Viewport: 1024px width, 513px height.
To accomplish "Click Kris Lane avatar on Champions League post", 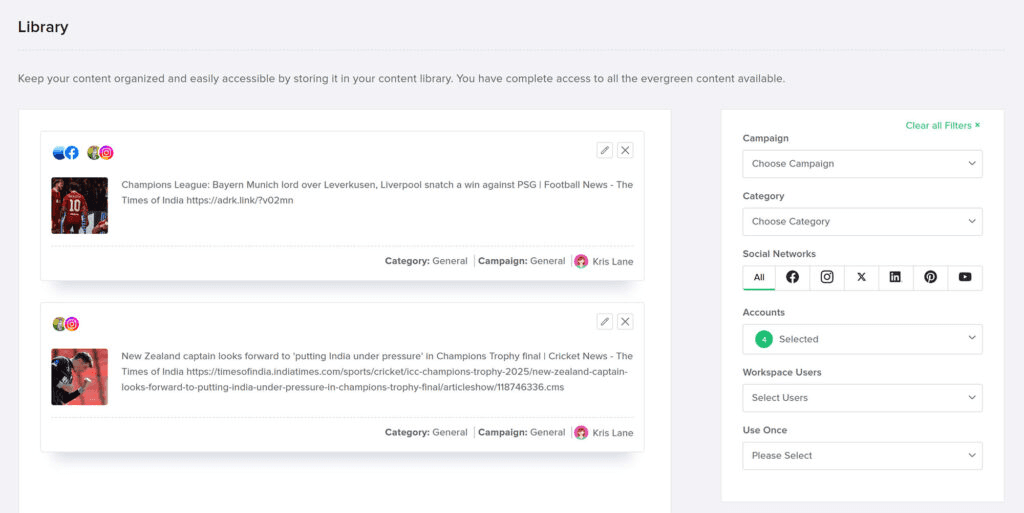I will (x=581, y=262).
